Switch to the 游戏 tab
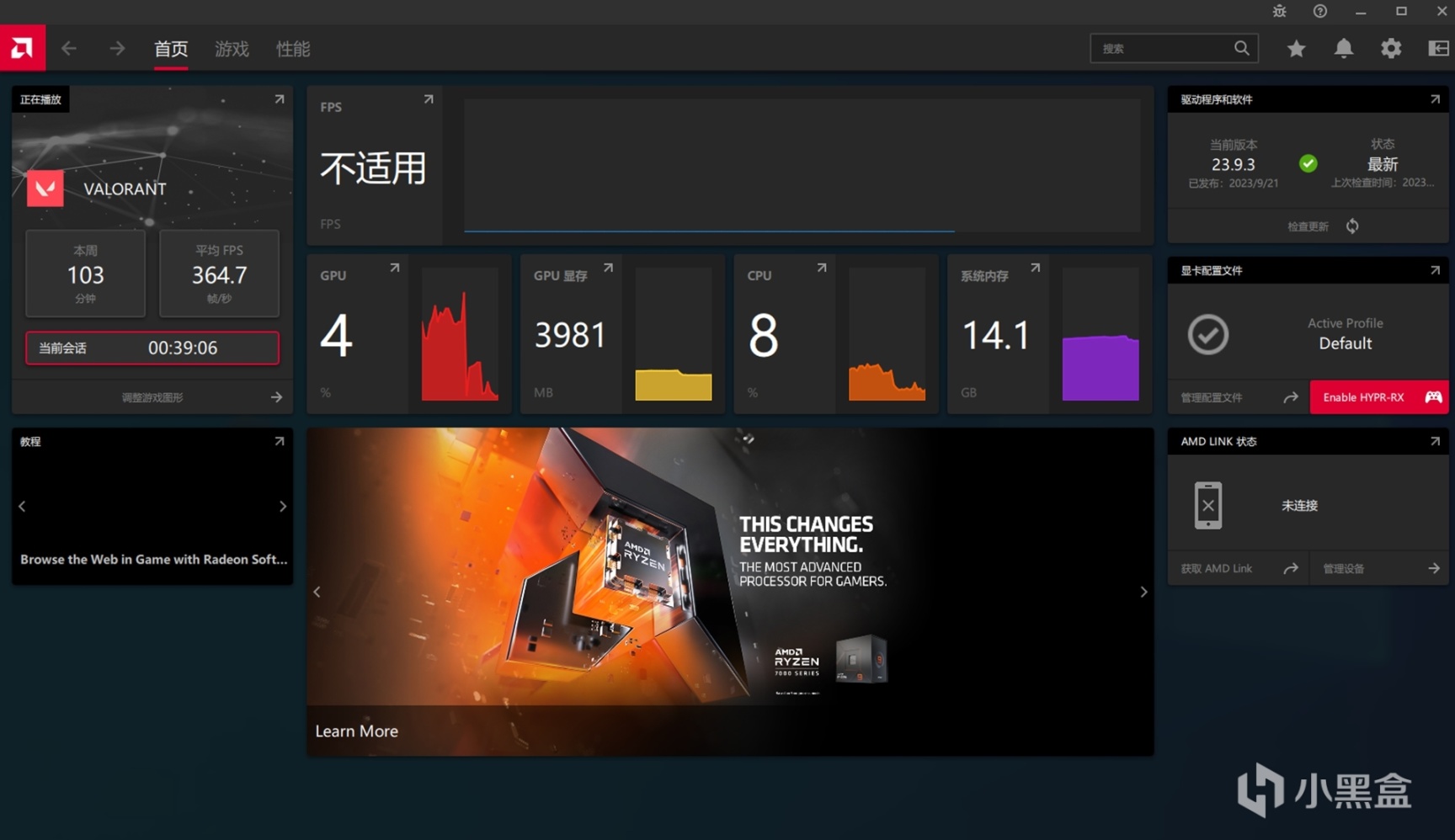The width and height of the screenshot is (1455, 840). pos(232,49)
